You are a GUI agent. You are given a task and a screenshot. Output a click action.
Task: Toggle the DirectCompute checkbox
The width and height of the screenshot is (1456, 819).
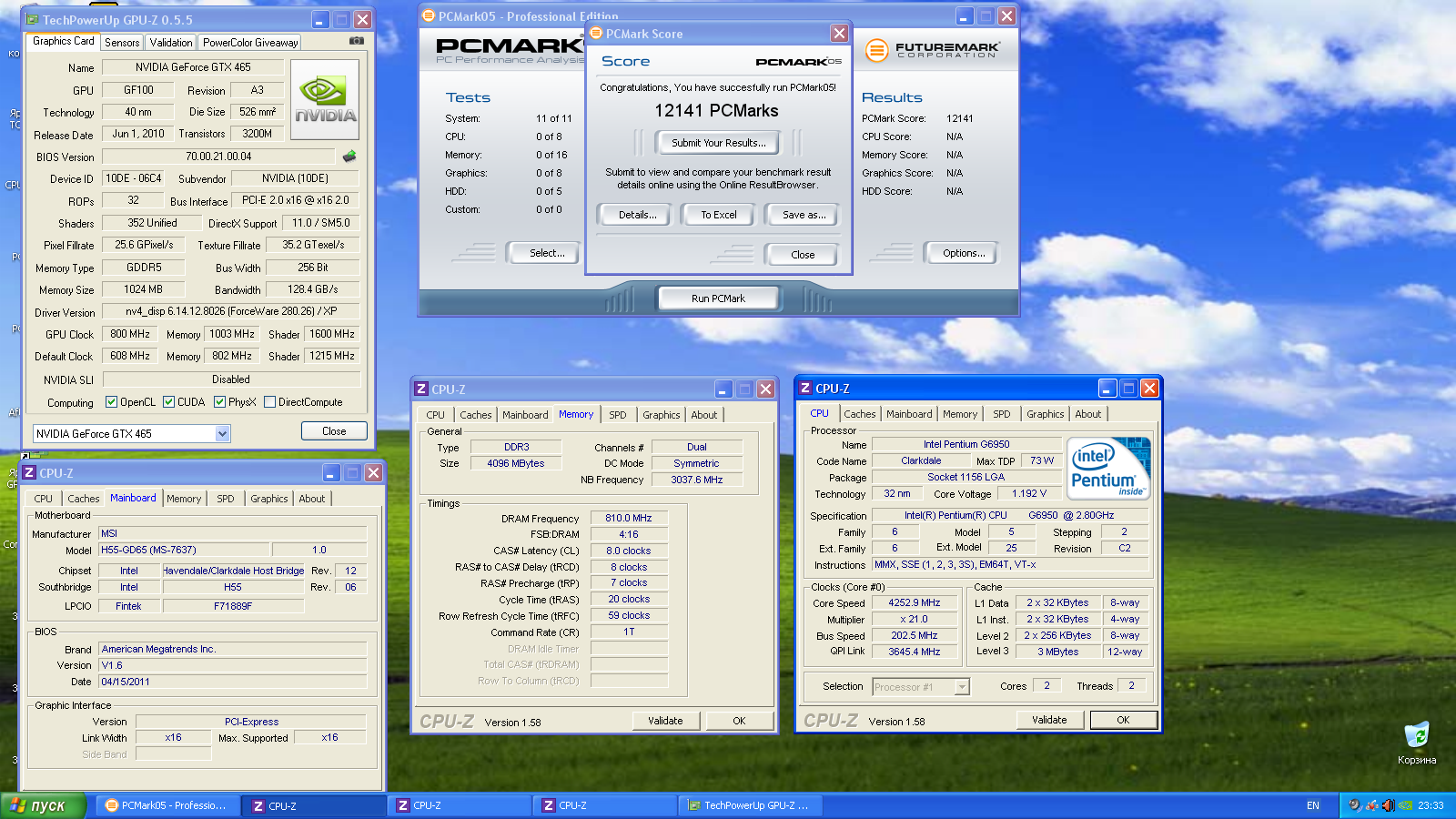pyautogui.click(x=269, y=401)
